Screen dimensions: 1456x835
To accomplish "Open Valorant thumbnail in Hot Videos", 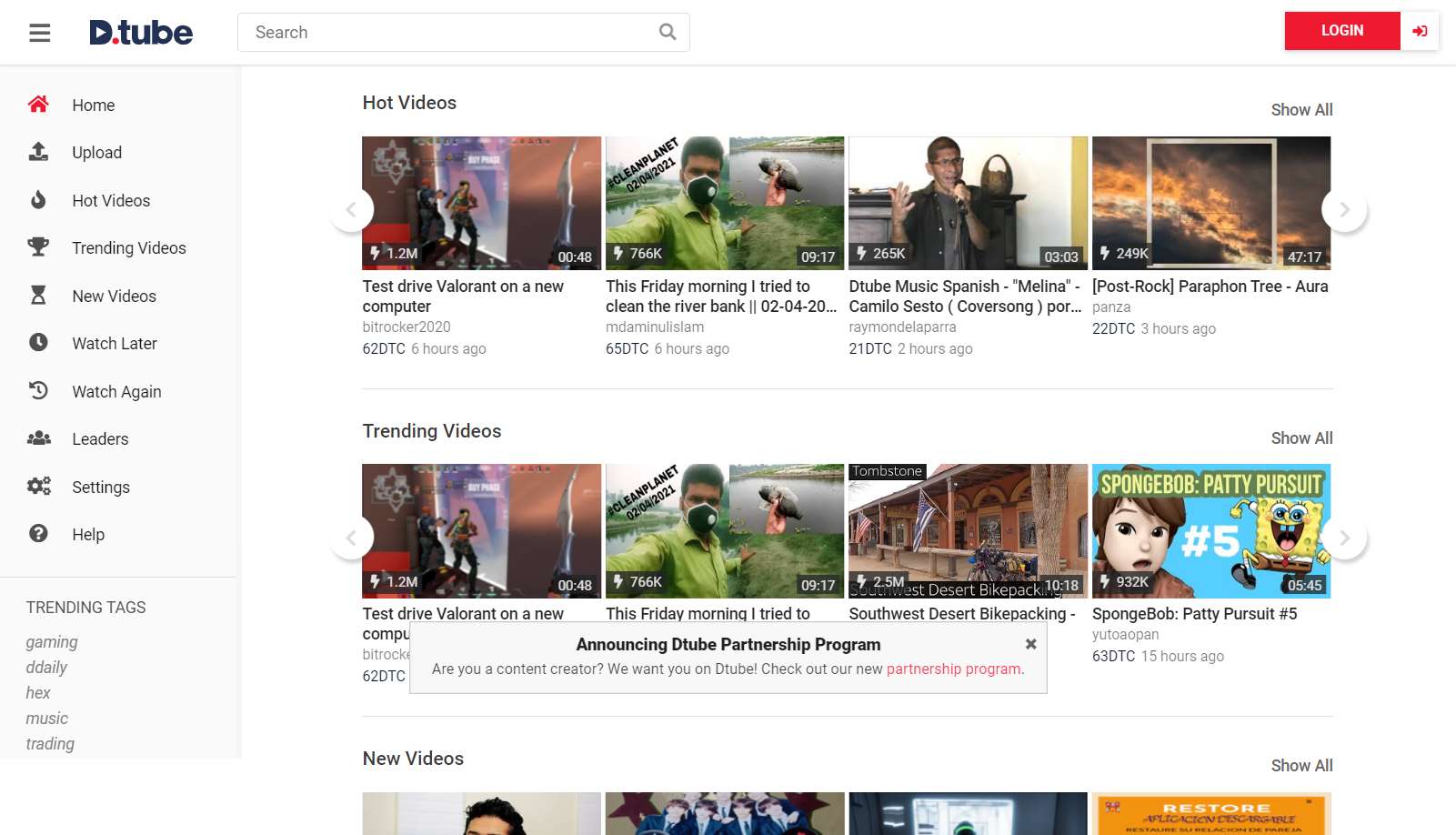I will (481, 203).
